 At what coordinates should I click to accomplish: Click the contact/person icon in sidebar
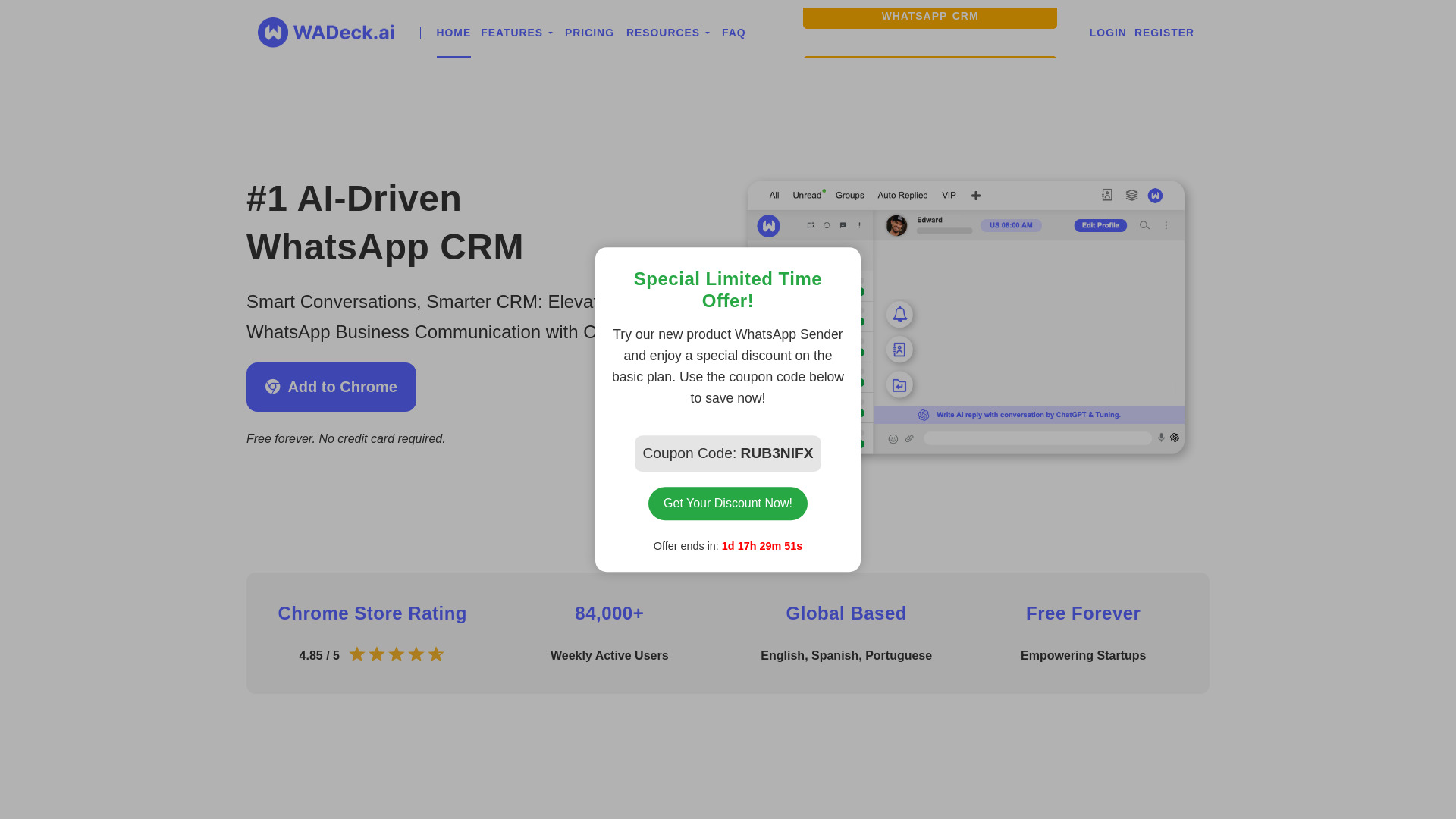click(899, 349)
